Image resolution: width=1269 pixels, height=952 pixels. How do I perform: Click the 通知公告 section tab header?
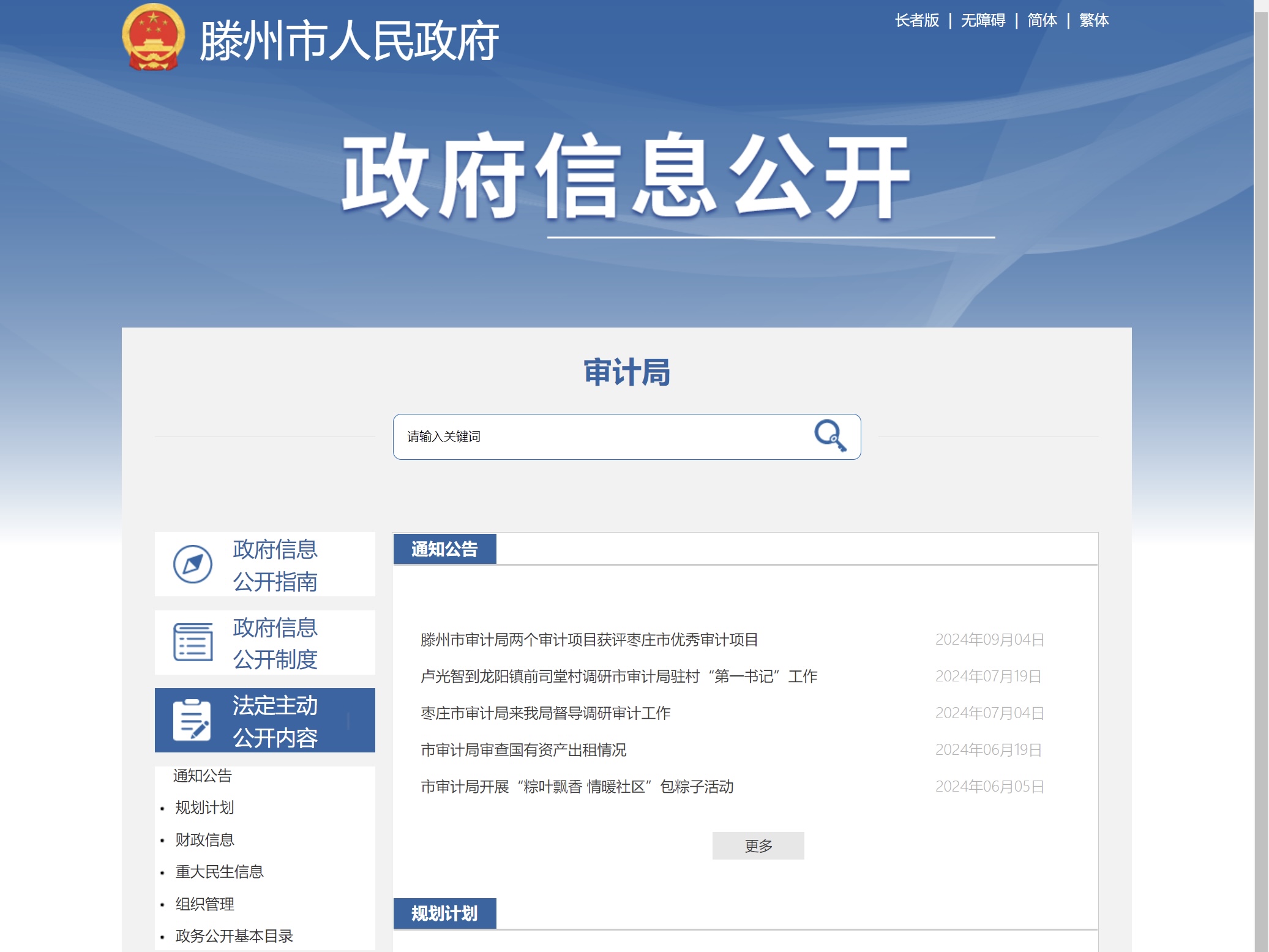[x=444, y=549]
